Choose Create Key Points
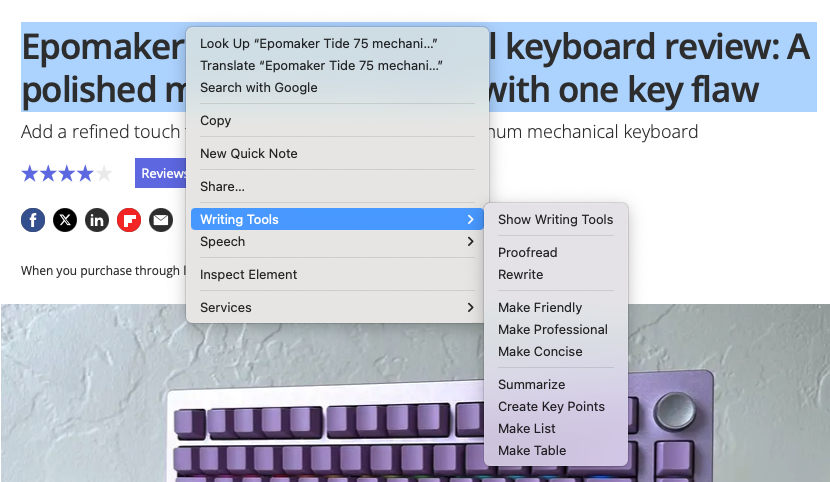Viewport: 830px width, 482px height. click(556, 407)
